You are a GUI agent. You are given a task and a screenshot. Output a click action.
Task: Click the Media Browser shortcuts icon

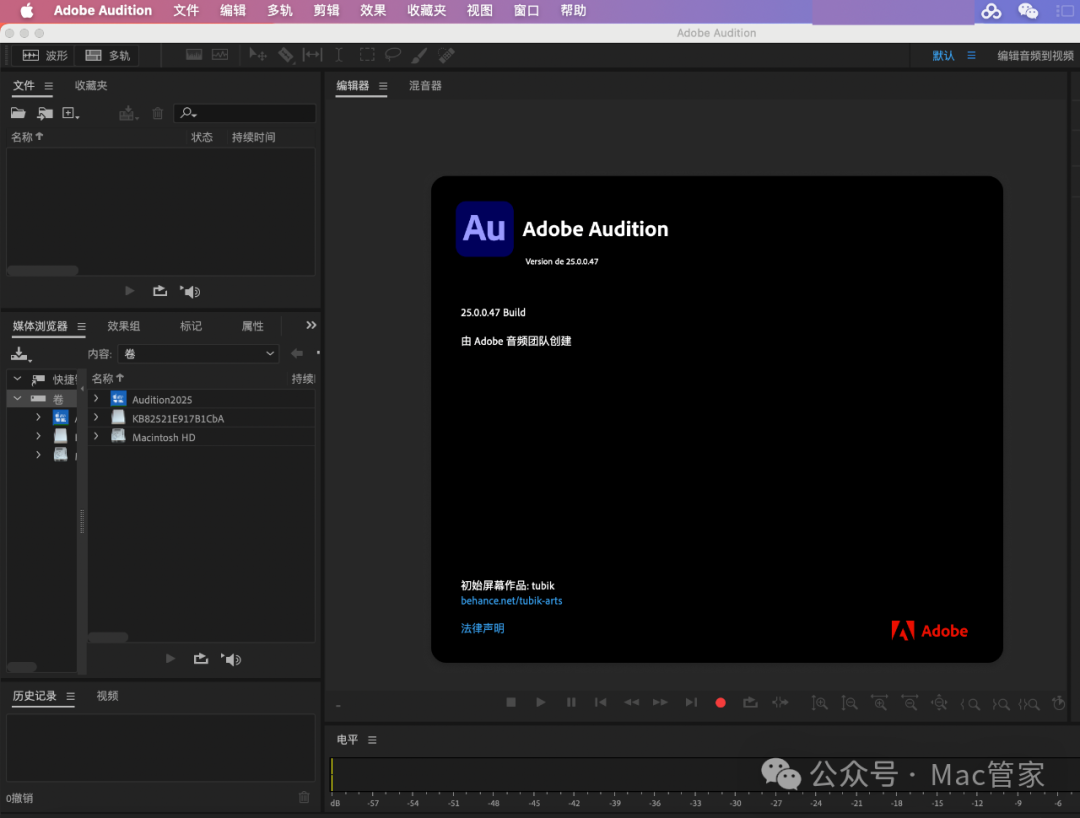21,354
